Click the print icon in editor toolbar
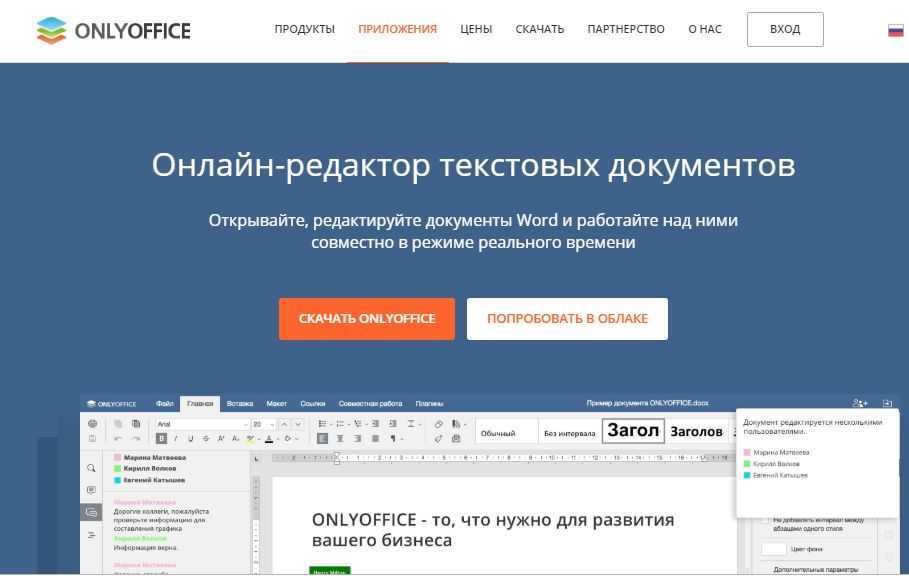909x576 pixels. pos(92,424)
